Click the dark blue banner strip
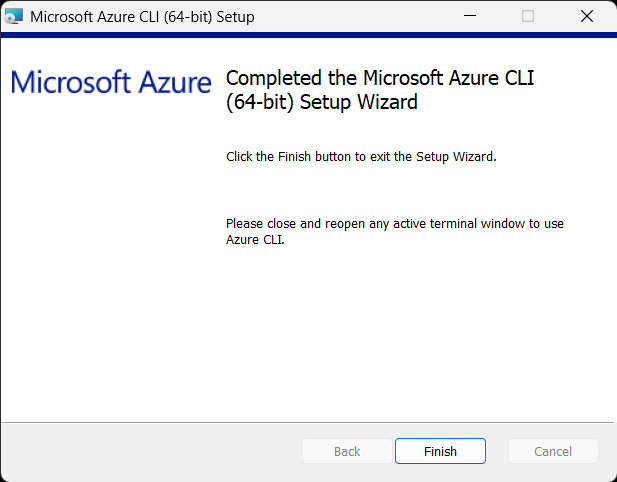Image resolution: width=617 pixels, height=482 pixels. 308,35
